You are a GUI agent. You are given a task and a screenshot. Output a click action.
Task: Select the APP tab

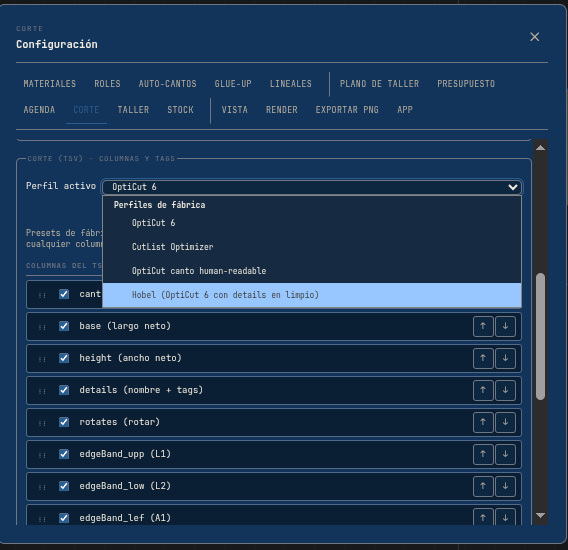405,110
